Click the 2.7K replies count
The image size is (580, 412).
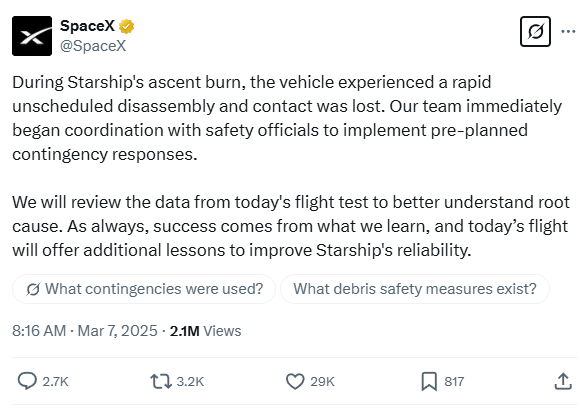tap(55, 381)
